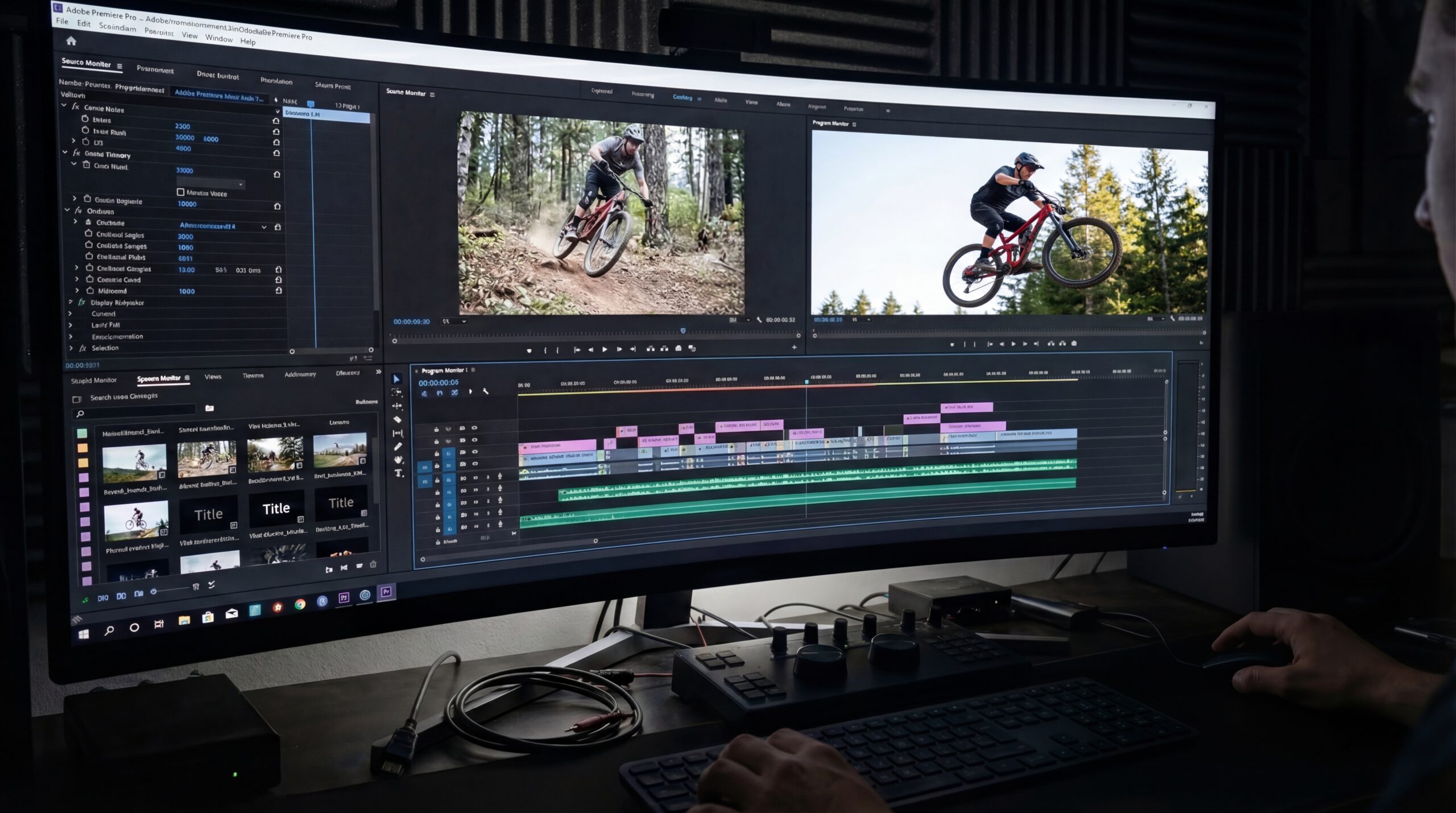This screenshot has height=813, width=1456.
Task: Play the bike jump preview monitor
Action: 1013,344
